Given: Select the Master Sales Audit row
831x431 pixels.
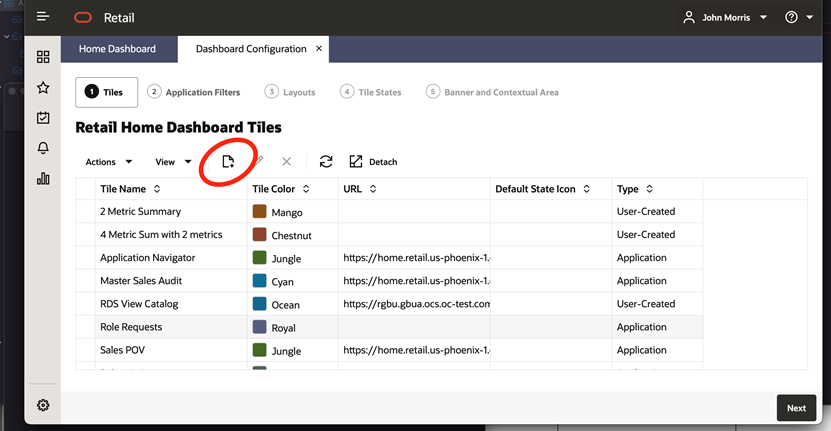Looking at the screenshot, I should tap(389, 281).
